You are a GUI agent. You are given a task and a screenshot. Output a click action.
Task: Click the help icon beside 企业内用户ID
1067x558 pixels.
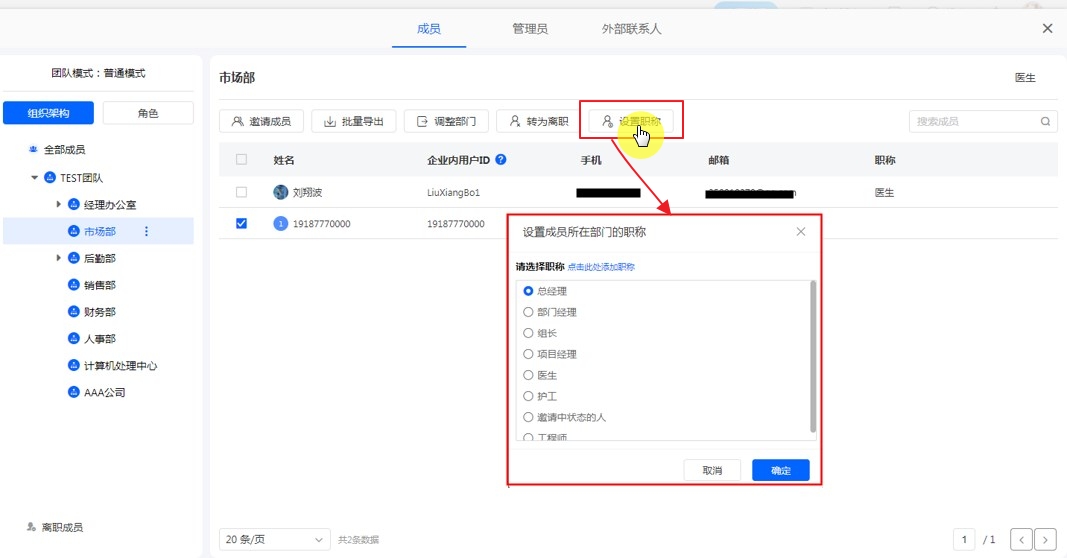[501, 160]
